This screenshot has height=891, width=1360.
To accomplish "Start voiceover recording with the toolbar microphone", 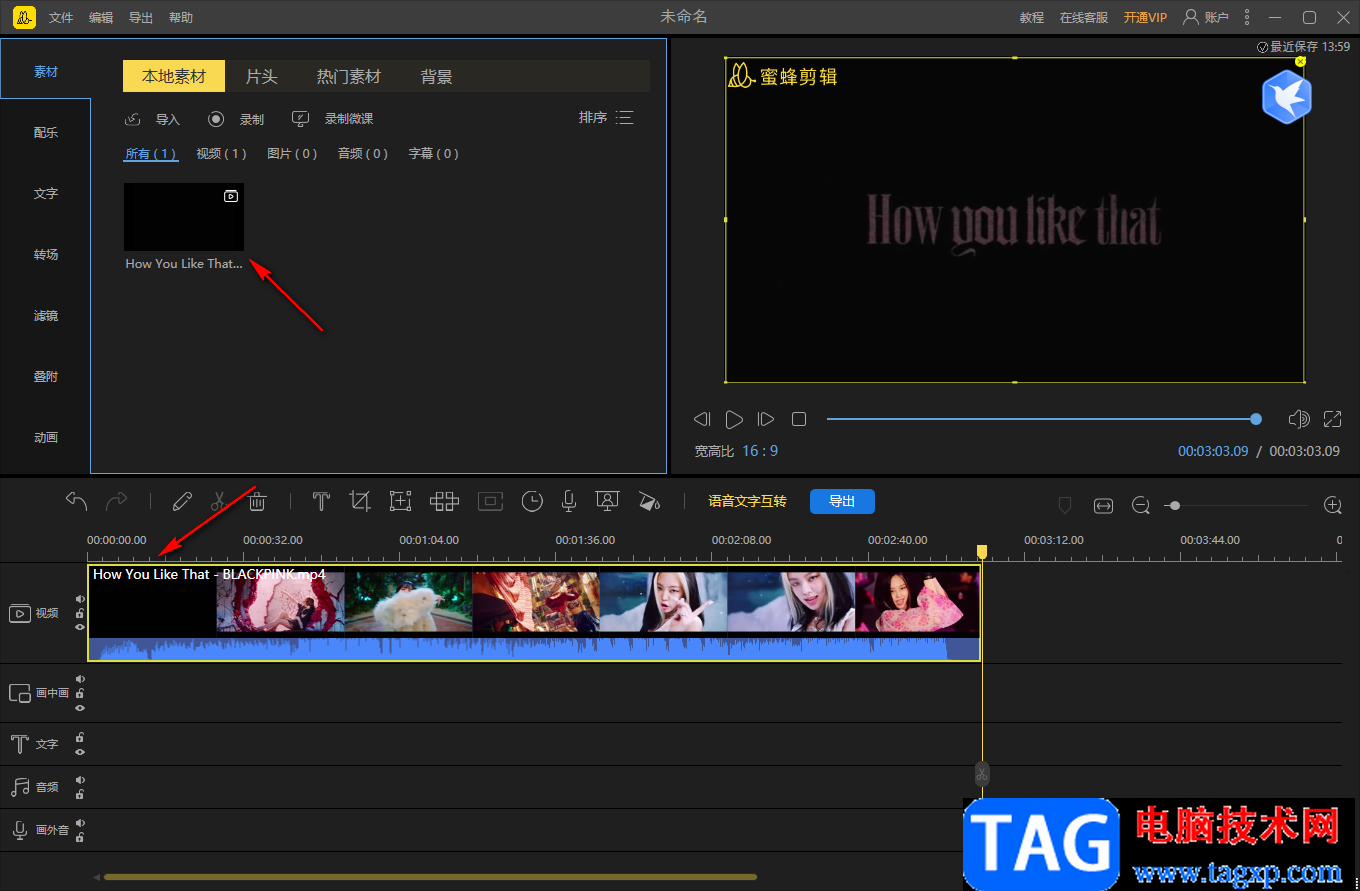I will 569,501.
